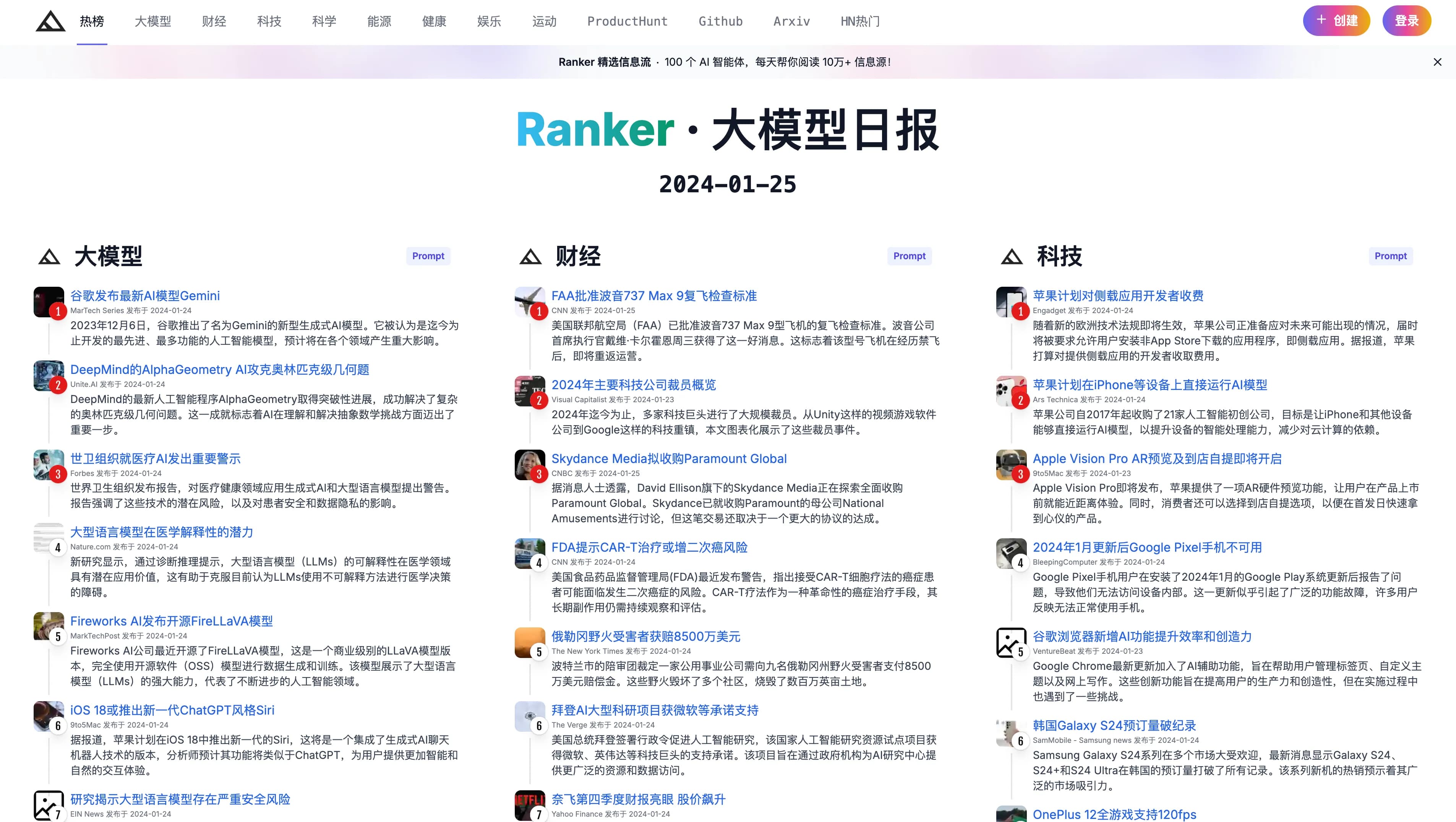
Task: Open link 奈飞第四季度财报亮眼 股价飙升
Action: point(639,799)
